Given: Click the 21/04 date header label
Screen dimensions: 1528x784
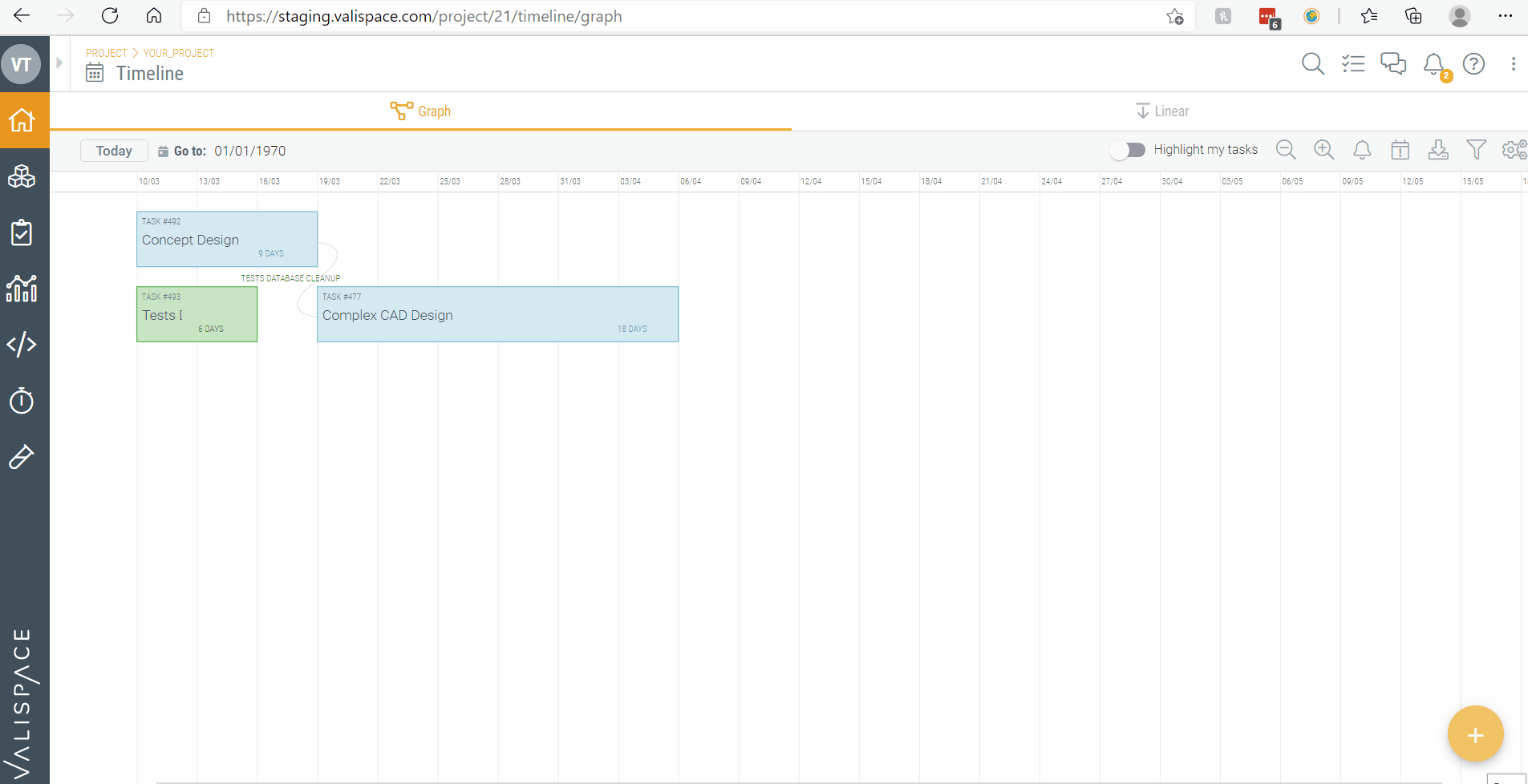Looking at the screenshot, I should point(991,181).
